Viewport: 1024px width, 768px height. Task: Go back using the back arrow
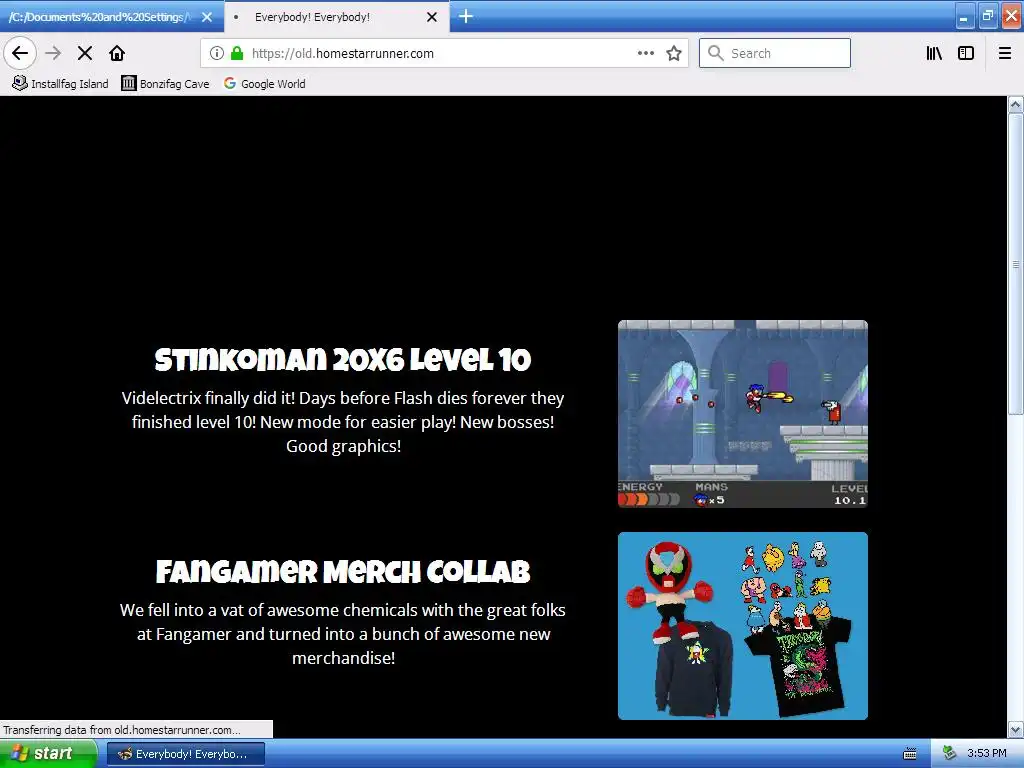(20, 53)
